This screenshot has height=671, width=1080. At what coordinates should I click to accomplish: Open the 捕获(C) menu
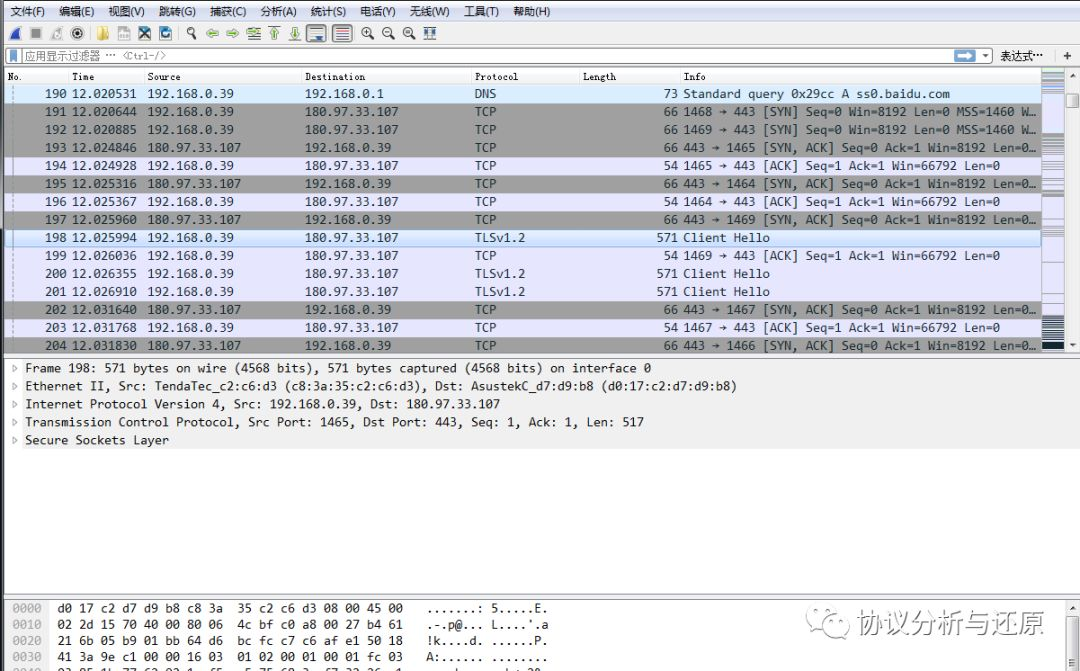click(x=228, y=11)
